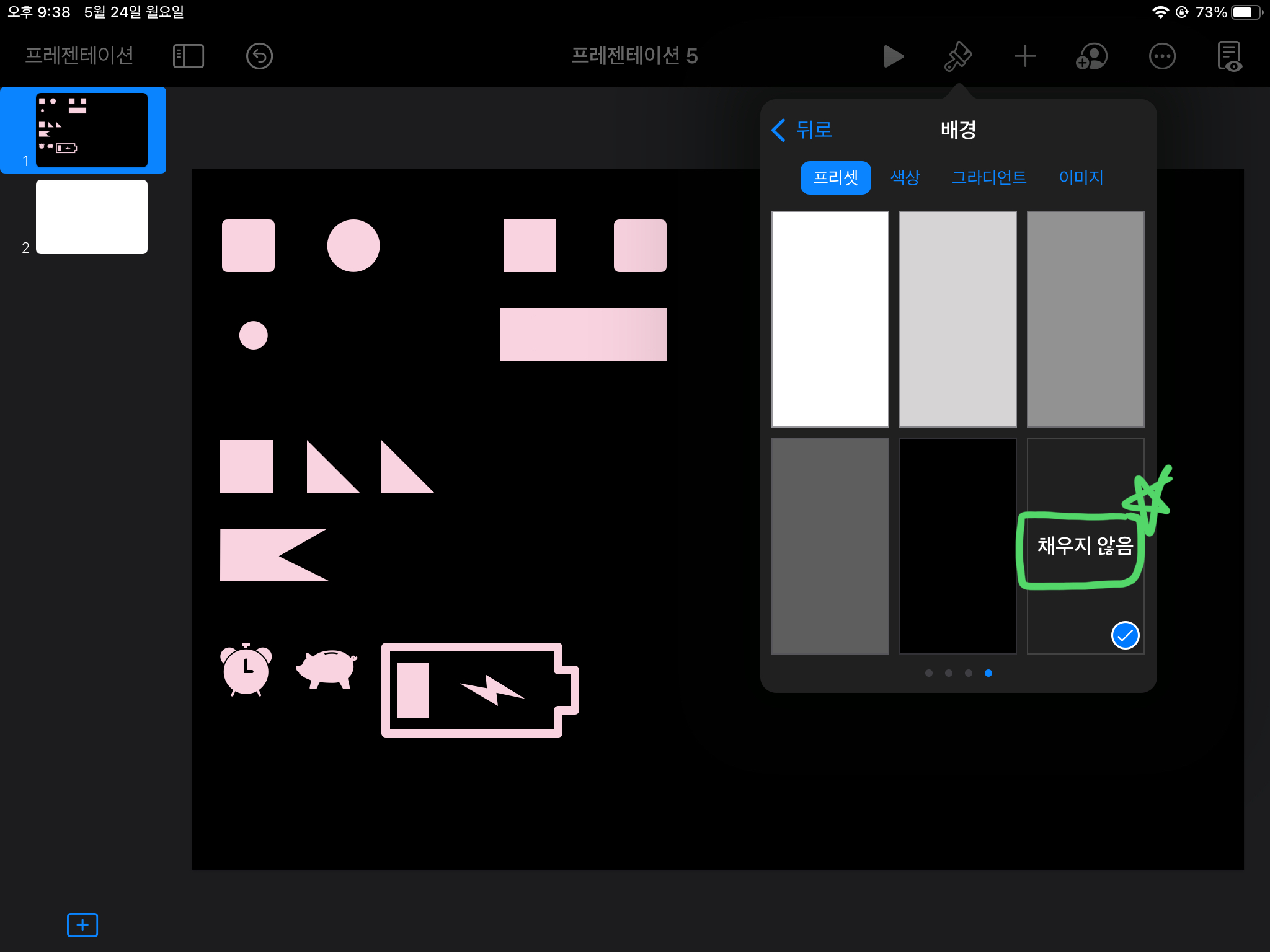
Task: Go back with 뒤로 chevron
Action: coord(802,130)
